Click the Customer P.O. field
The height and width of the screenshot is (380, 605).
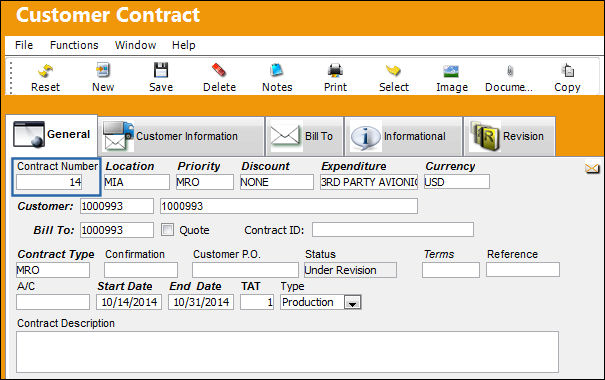point(245,270)
